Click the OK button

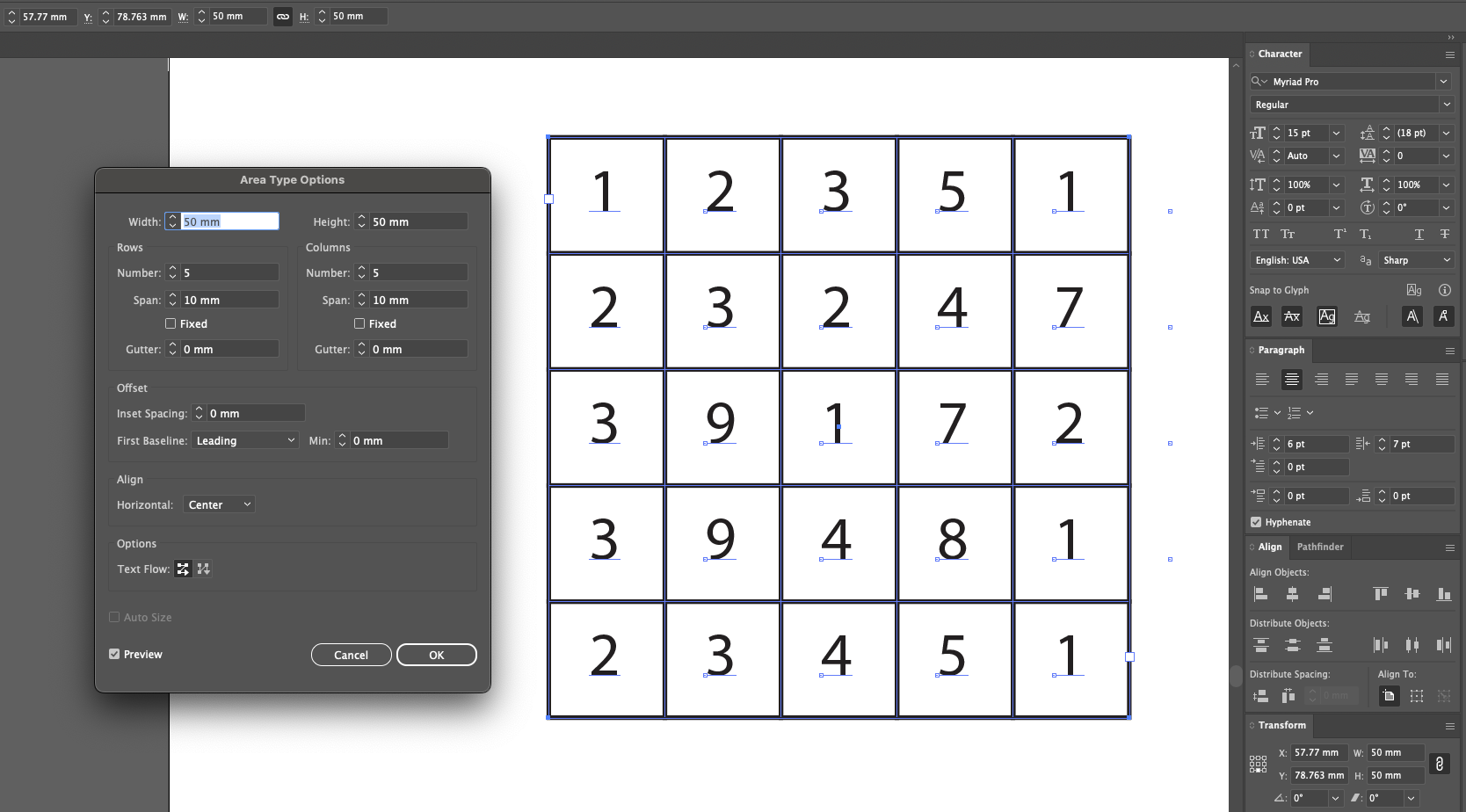click(x=436, y=655)
